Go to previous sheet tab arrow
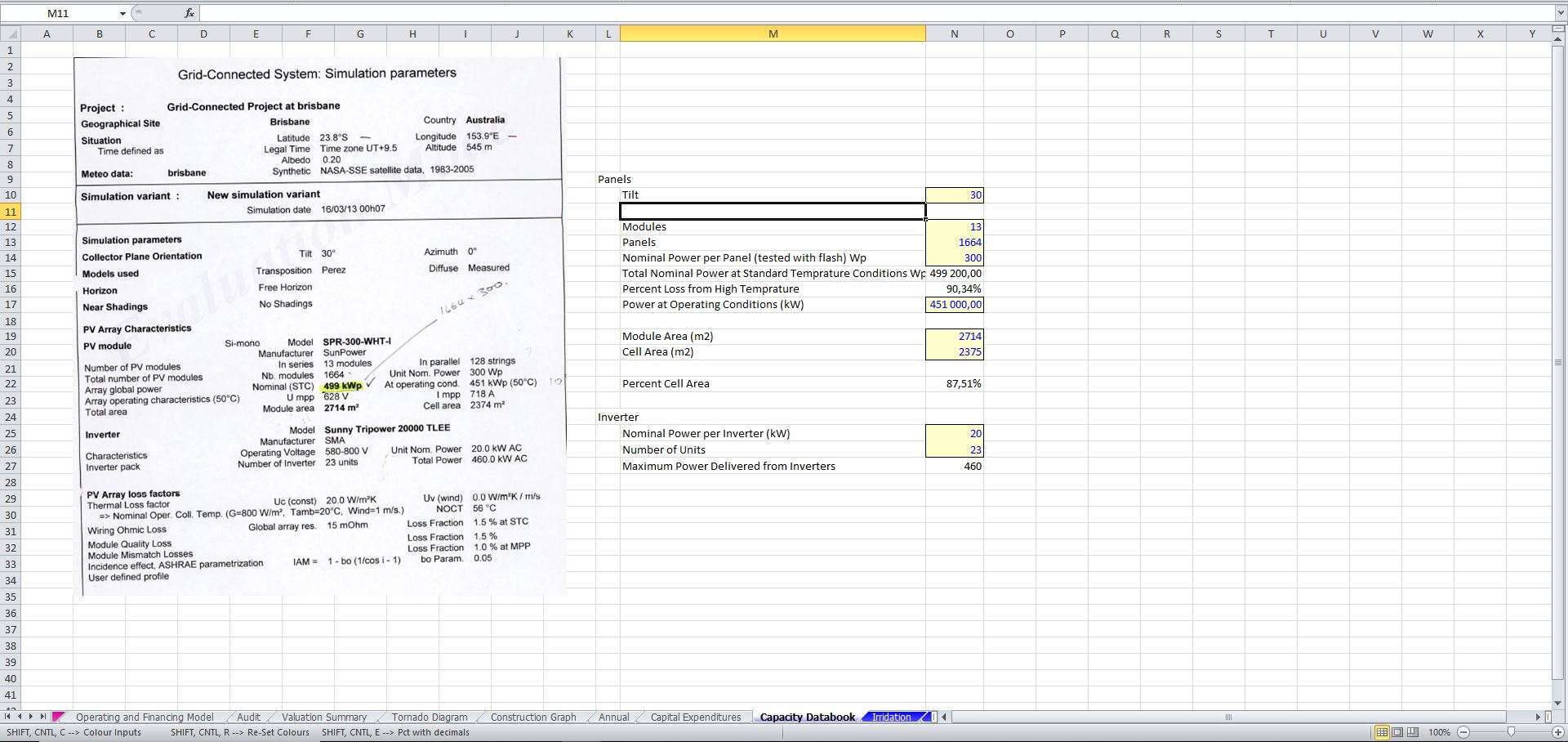Image resolution: width=1568 pixels, height=742 pixels. [x=20, y=717]
